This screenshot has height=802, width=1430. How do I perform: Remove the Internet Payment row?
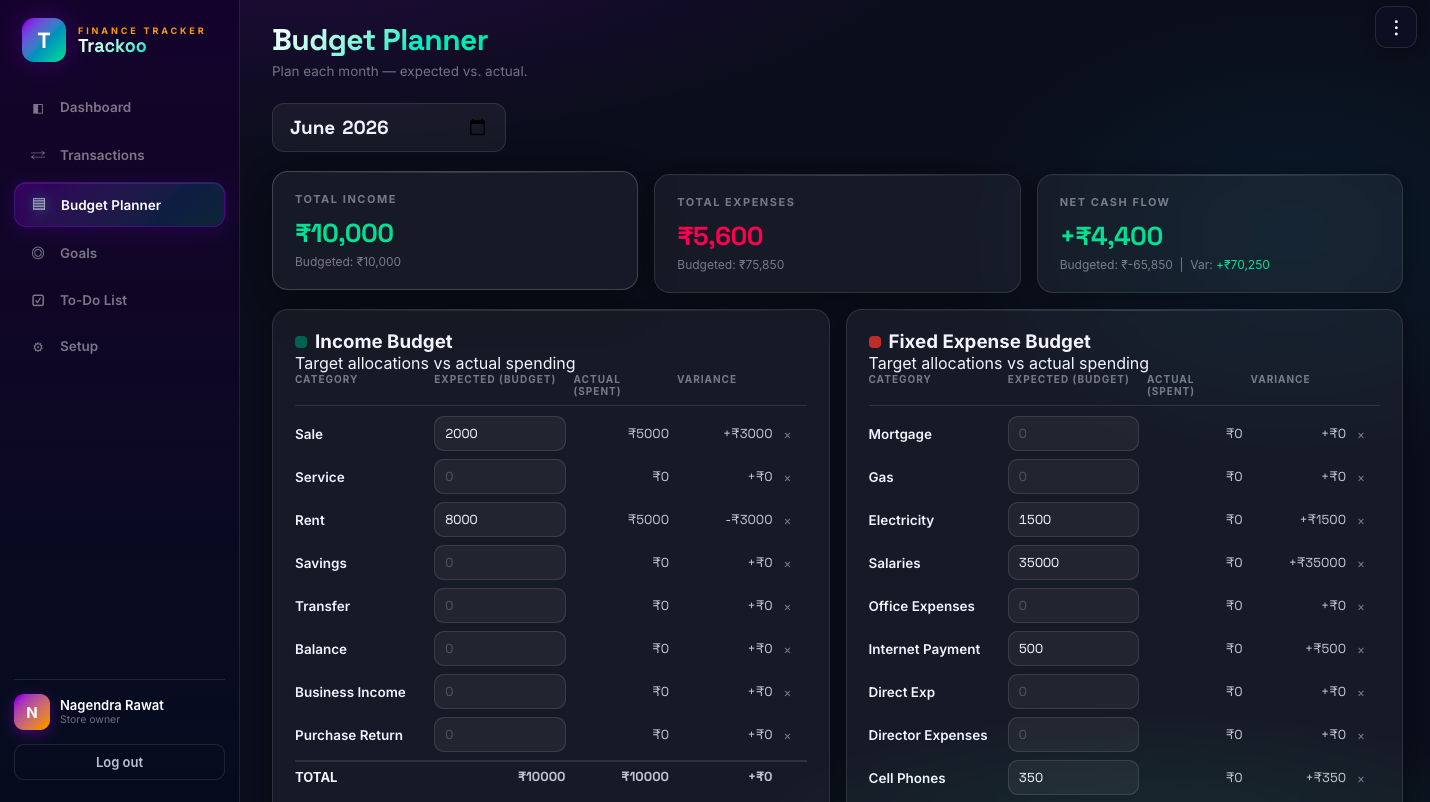(x=1361, y=650)
